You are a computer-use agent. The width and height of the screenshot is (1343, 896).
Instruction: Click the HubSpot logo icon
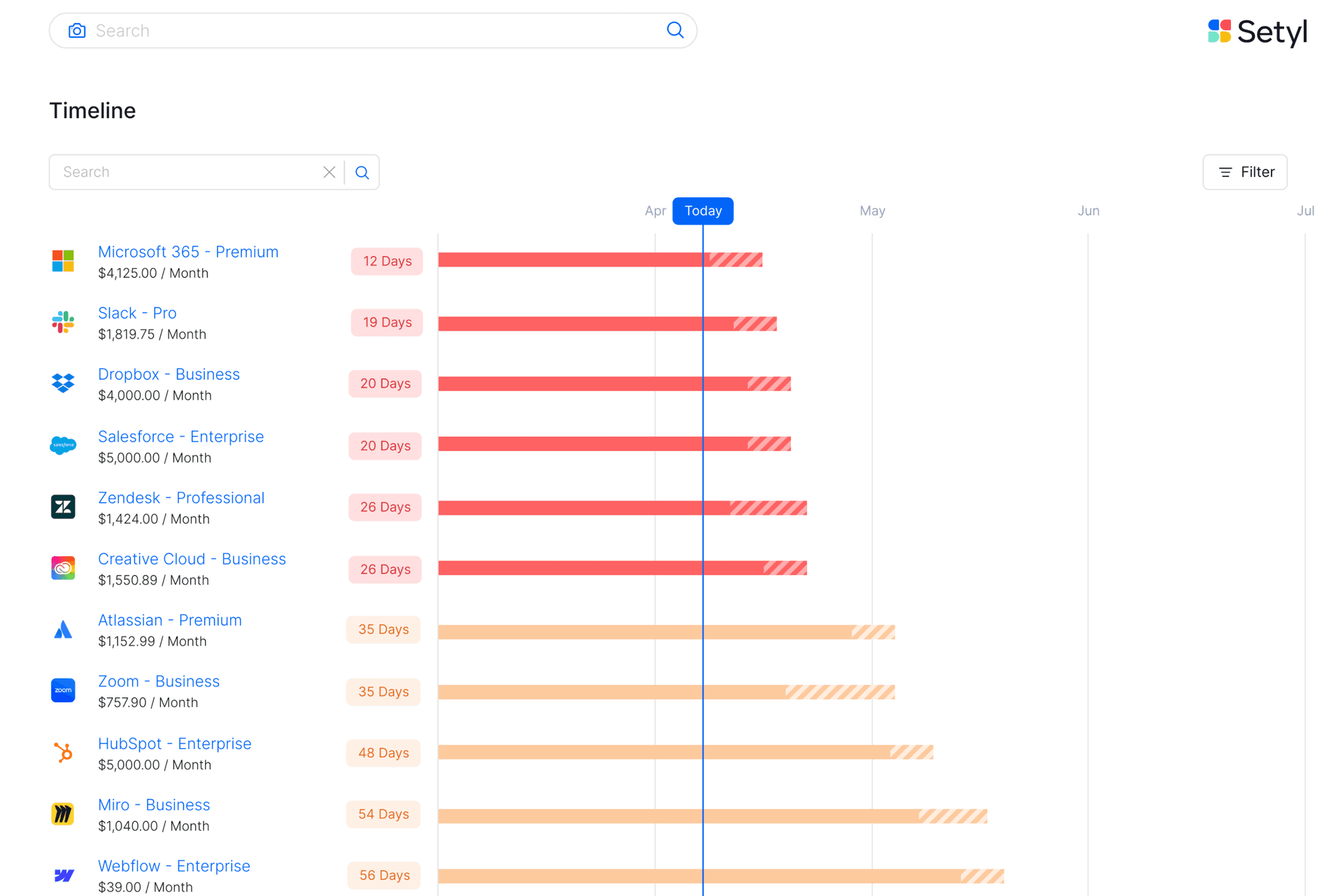click(x=63, y=753)
